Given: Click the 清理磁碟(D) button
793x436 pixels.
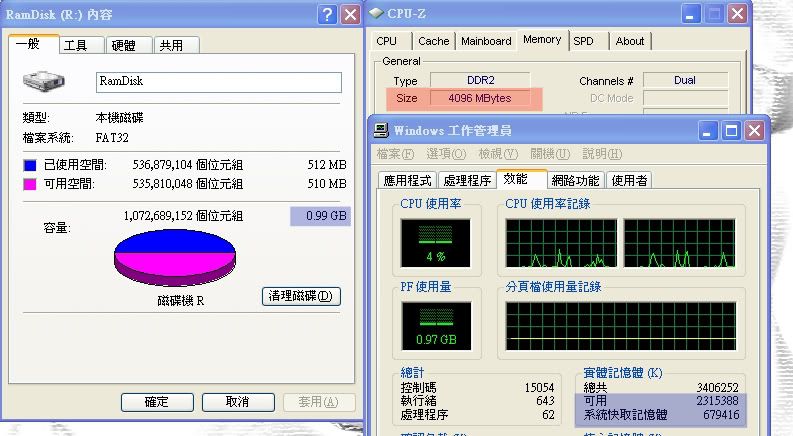Looking at the screenshot, I should coord(301,296).
